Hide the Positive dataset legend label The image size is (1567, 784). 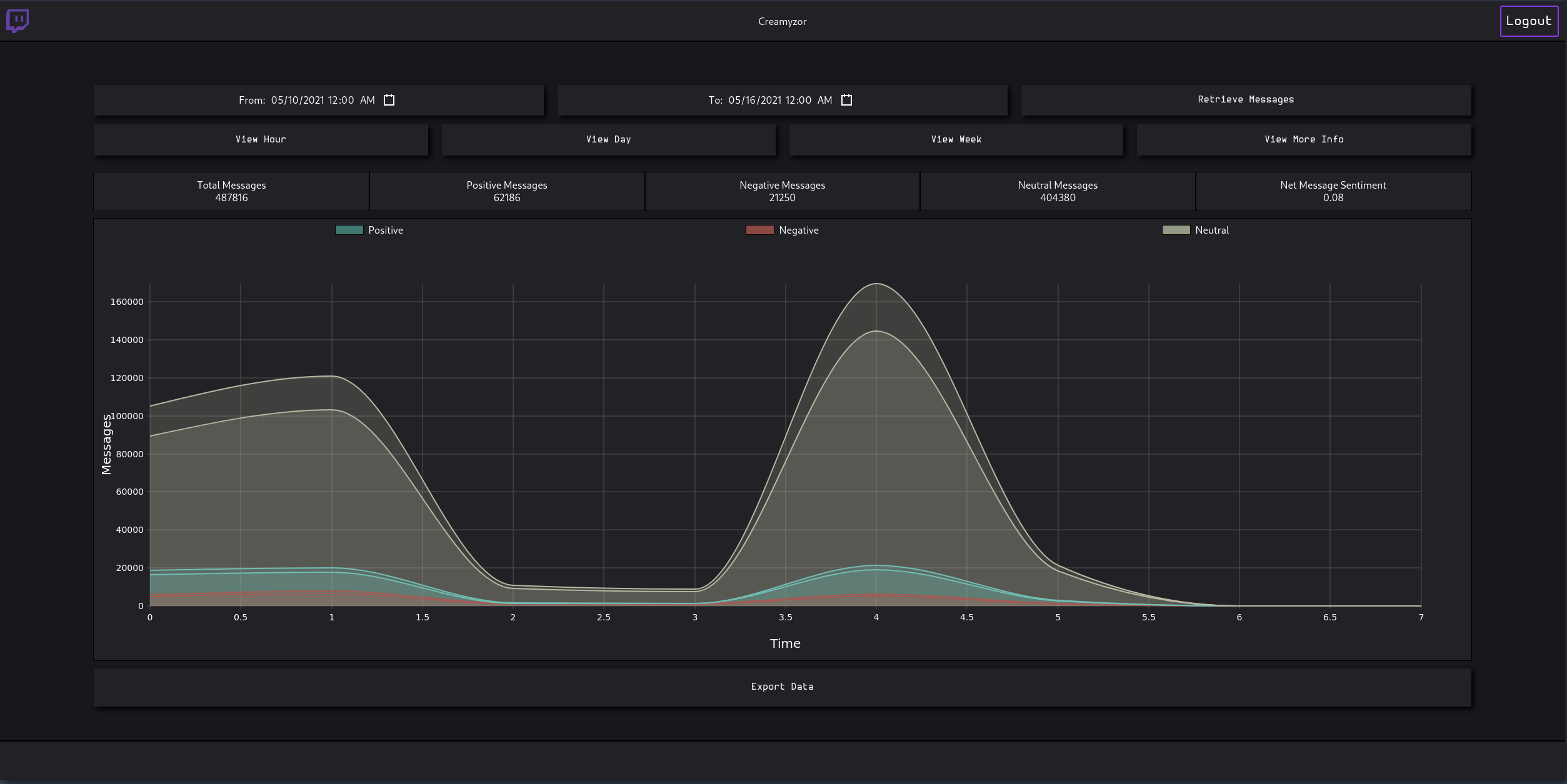tap(386, 230)
